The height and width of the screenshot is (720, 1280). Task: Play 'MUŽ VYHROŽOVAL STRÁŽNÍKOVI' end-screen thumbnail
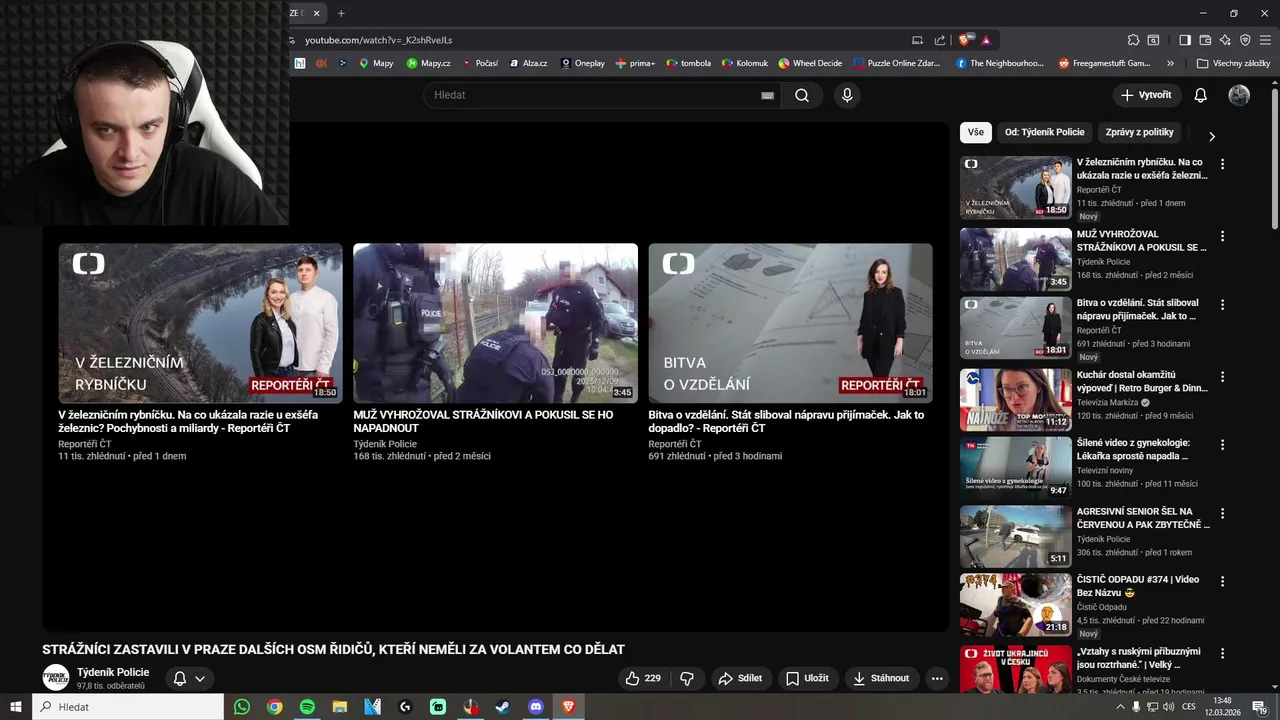[495, 323]
